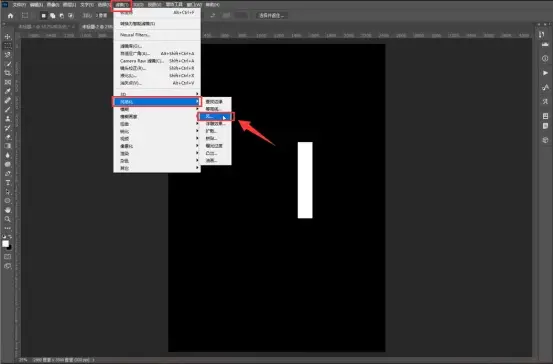Expand the 模糊 (Blur) filter submenu
The height and width of the screenshot is (364, 553).
click(x=157, y=109)
